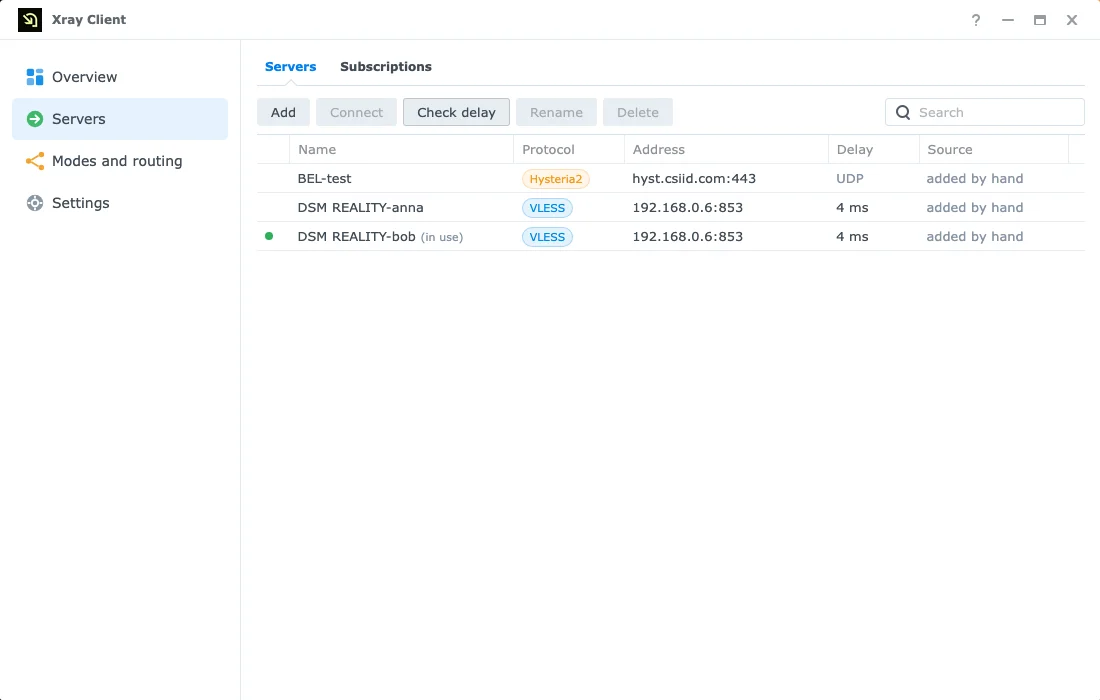Image resolution: width=1100 pixels, height=700 pixels.
Task: Minimize the Xray Client window
Action: [1008, 20]
